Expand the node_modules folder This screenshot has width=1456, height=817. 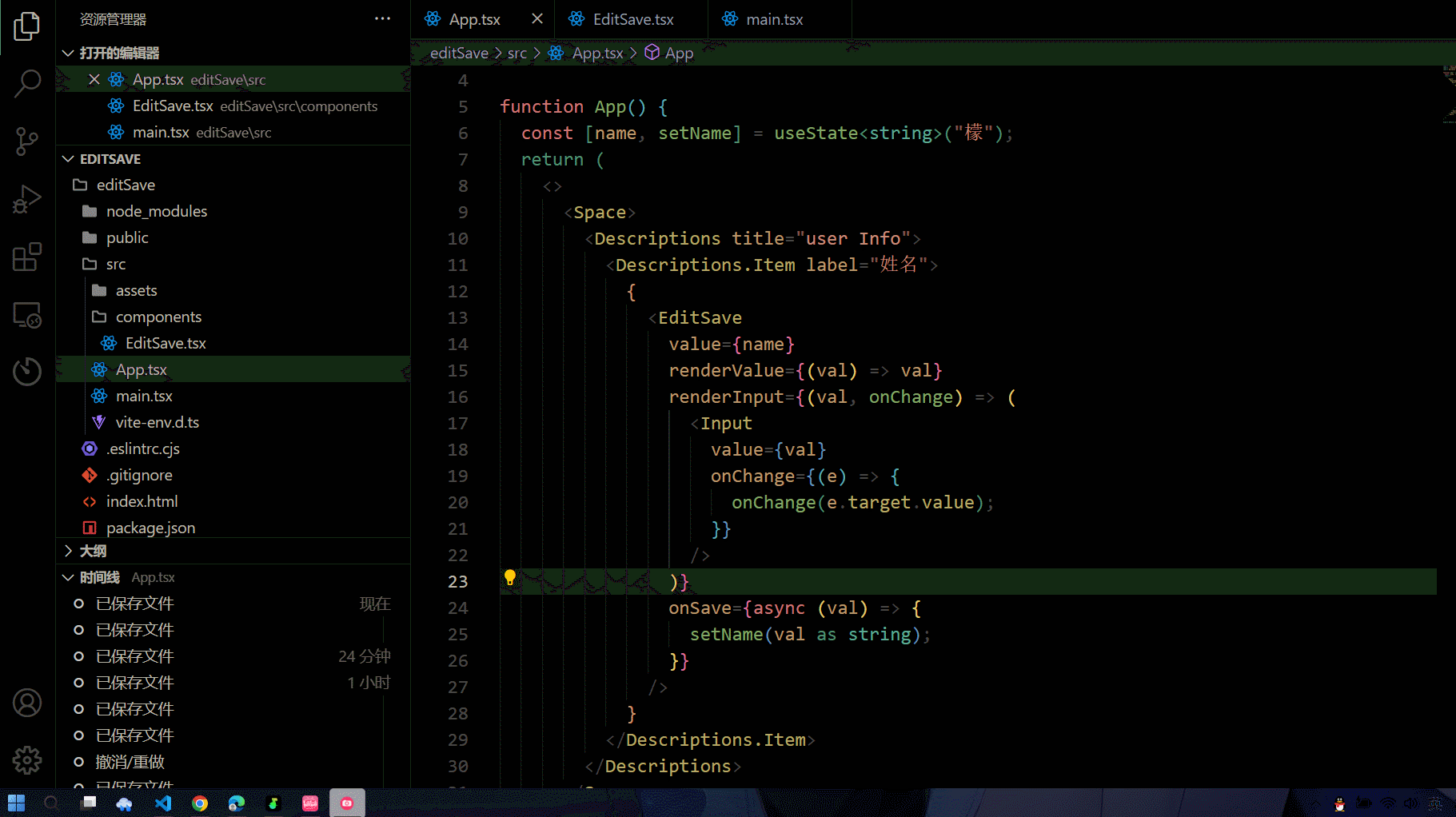tap(233, 211)
